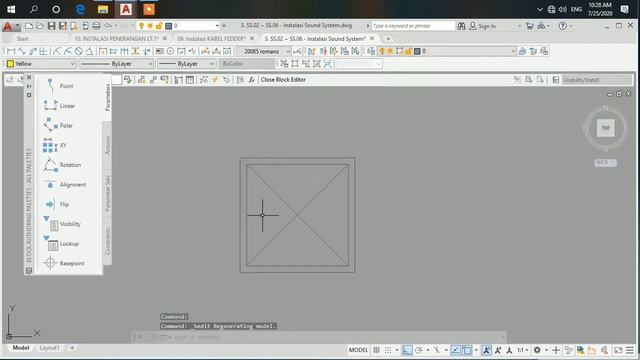Screen dimensions: 640x360
Task: Toggle Ortho mode in status bar
Action: coord(407,350)
